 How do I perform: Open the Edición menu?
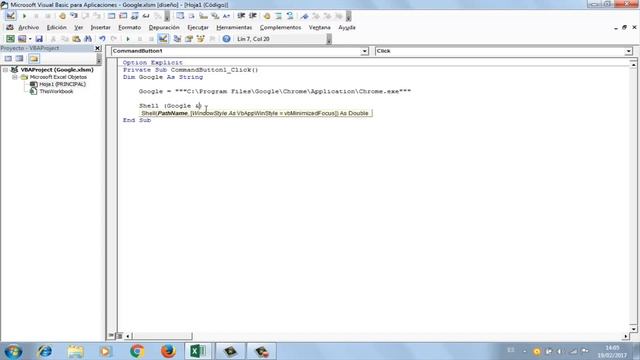tap(56, 27)
